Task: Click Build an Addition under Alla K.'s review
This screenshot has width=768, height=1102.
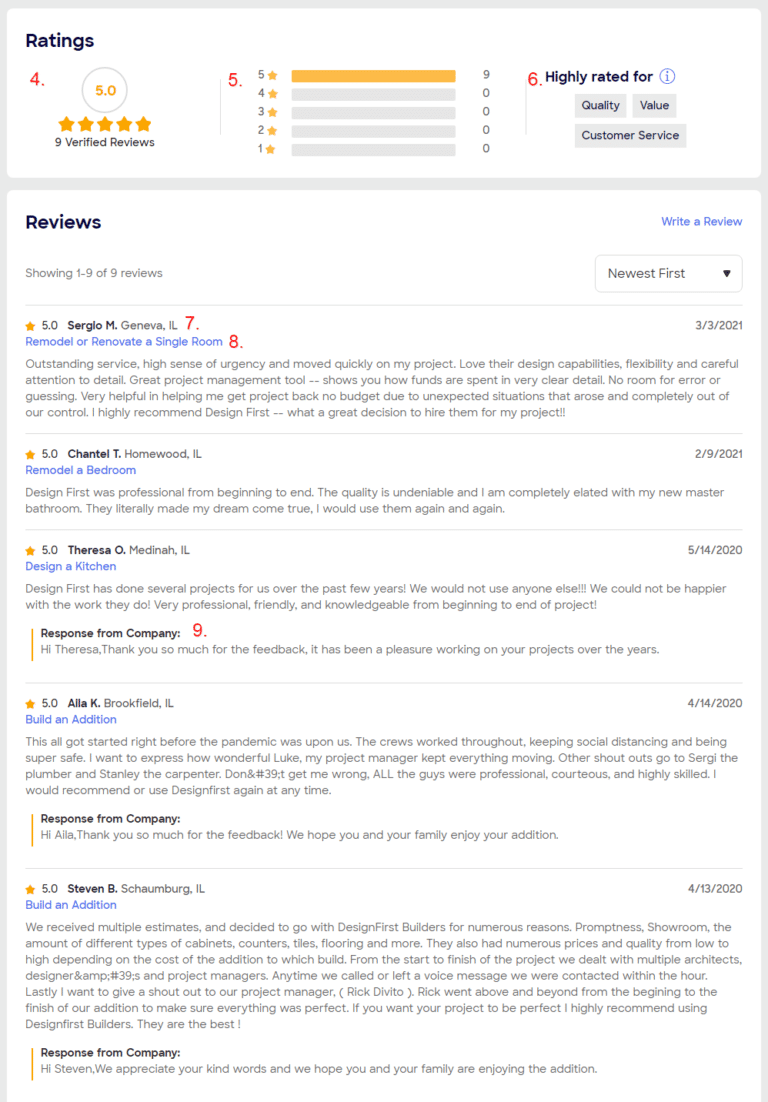Action: pyautogui.click(x=70, y=719)
